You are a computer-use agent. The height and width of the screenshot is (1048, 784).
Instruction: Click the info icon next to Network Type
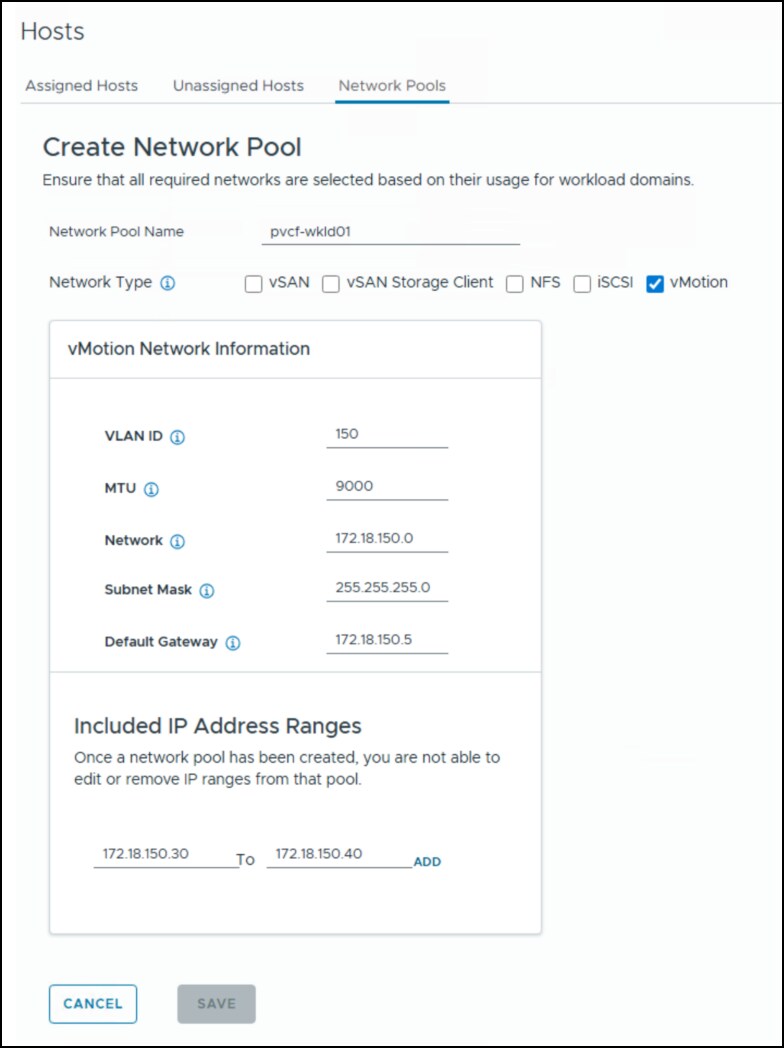167,284
